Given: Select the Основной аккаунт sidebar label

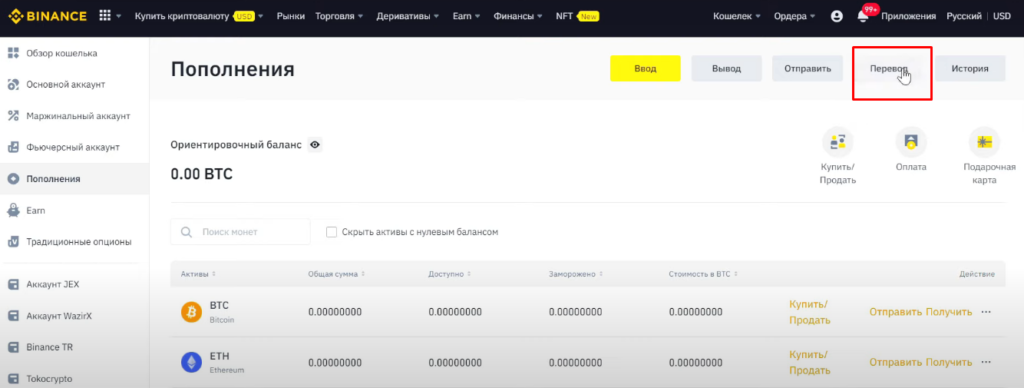Looking at the screenshot, I should click(65, 84).
